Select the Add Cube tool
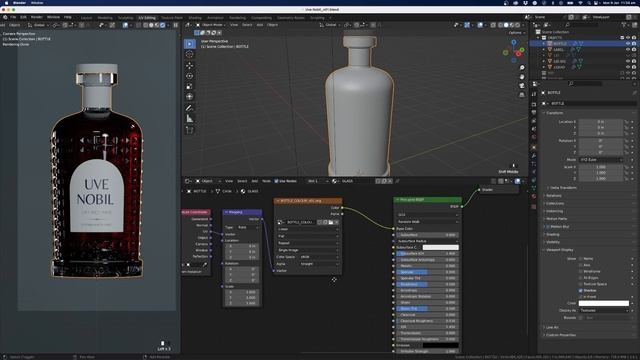640x360 pixels. tap(189, 130)
